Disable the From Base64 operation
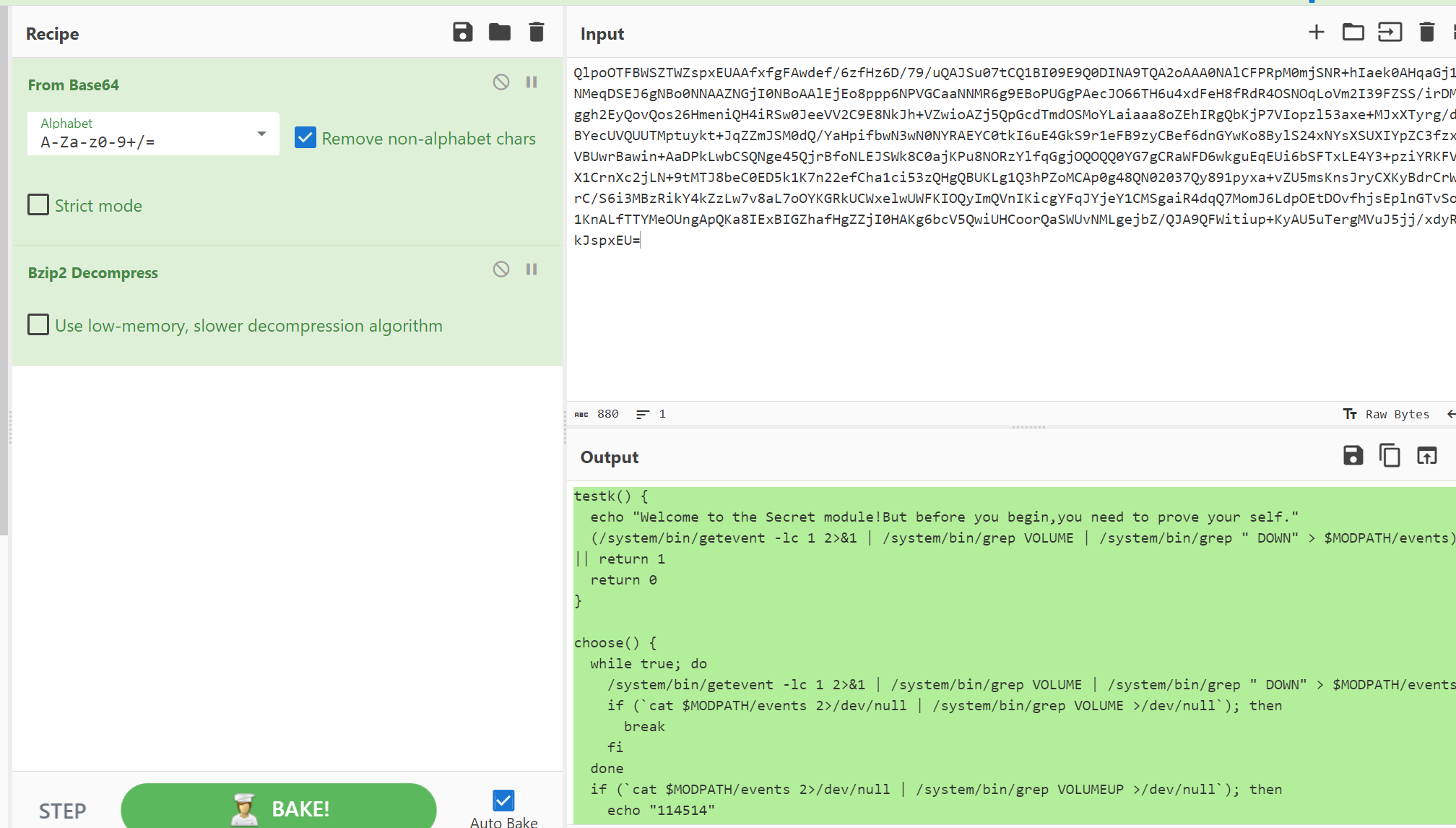This screenshot has height=828, width=1456. pyautogui.click(x=500, y=82)
